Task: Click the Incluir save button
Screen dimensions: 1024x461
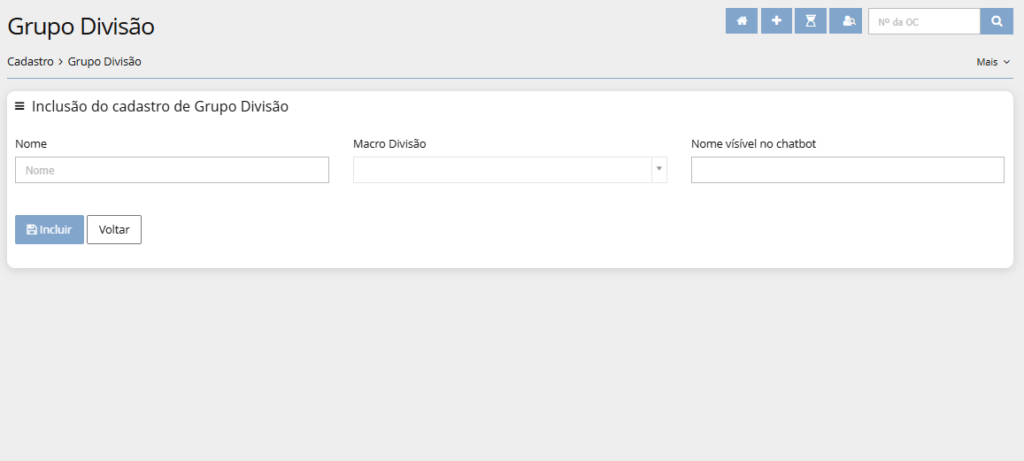Action: click(x=49, y=229)
